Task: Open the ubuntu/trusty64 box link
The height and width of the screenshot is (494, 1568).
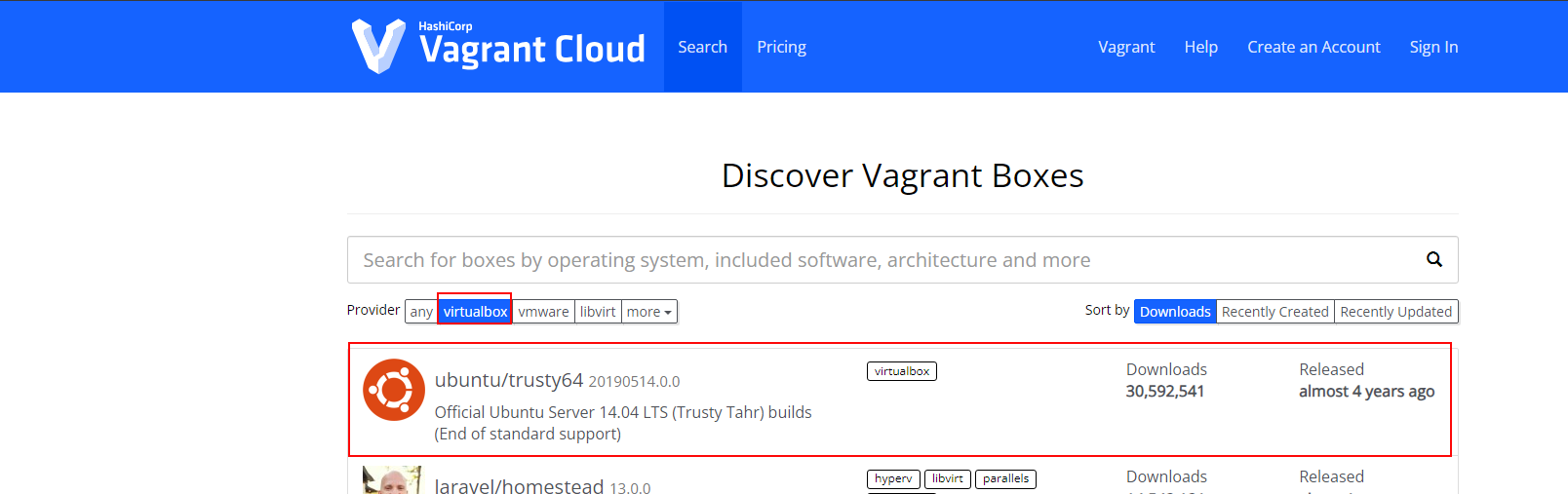Action: tap(509, 380)
